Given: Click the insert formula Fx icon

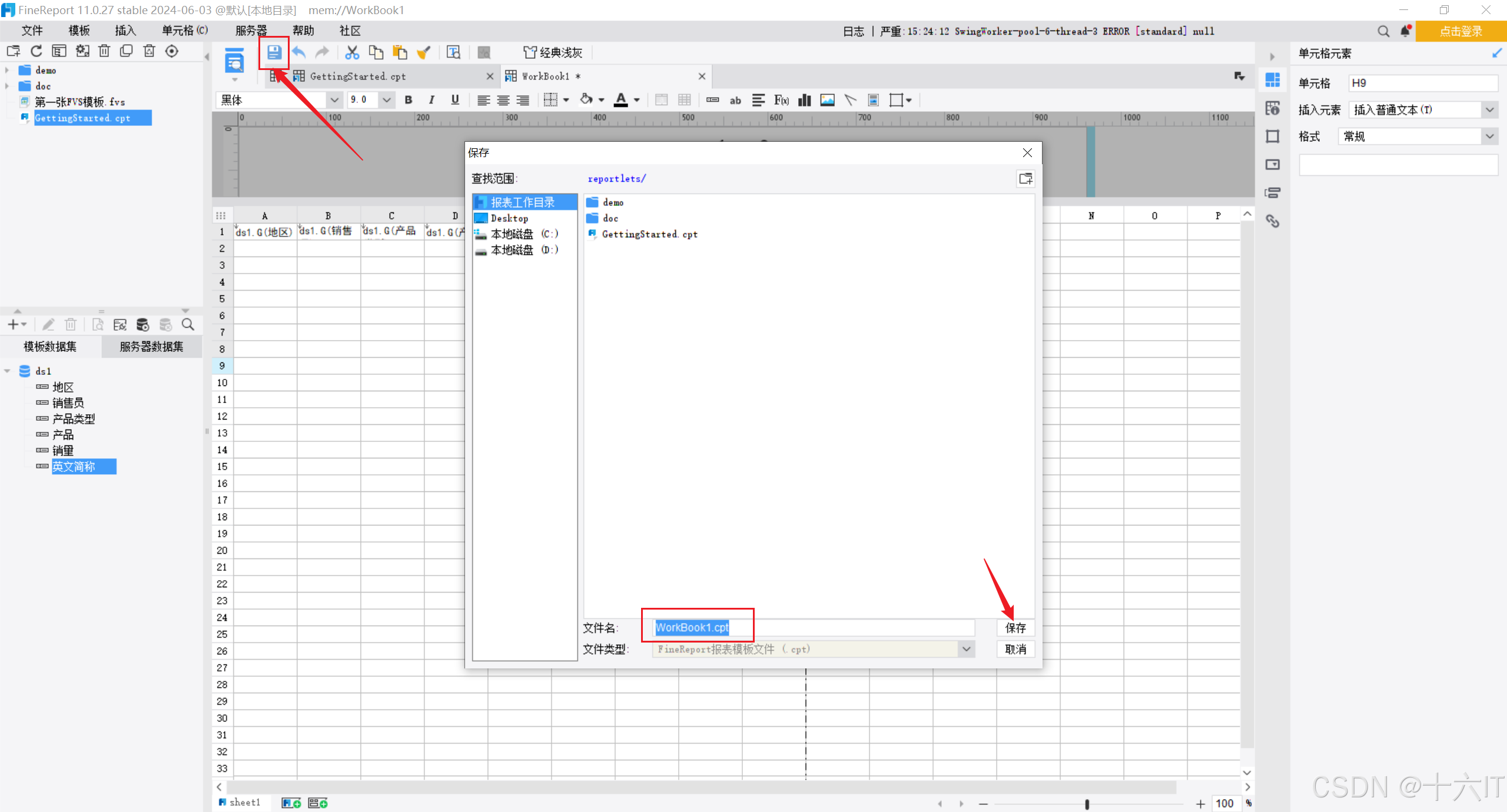Looking at the screenshot, I should point(781,100).
